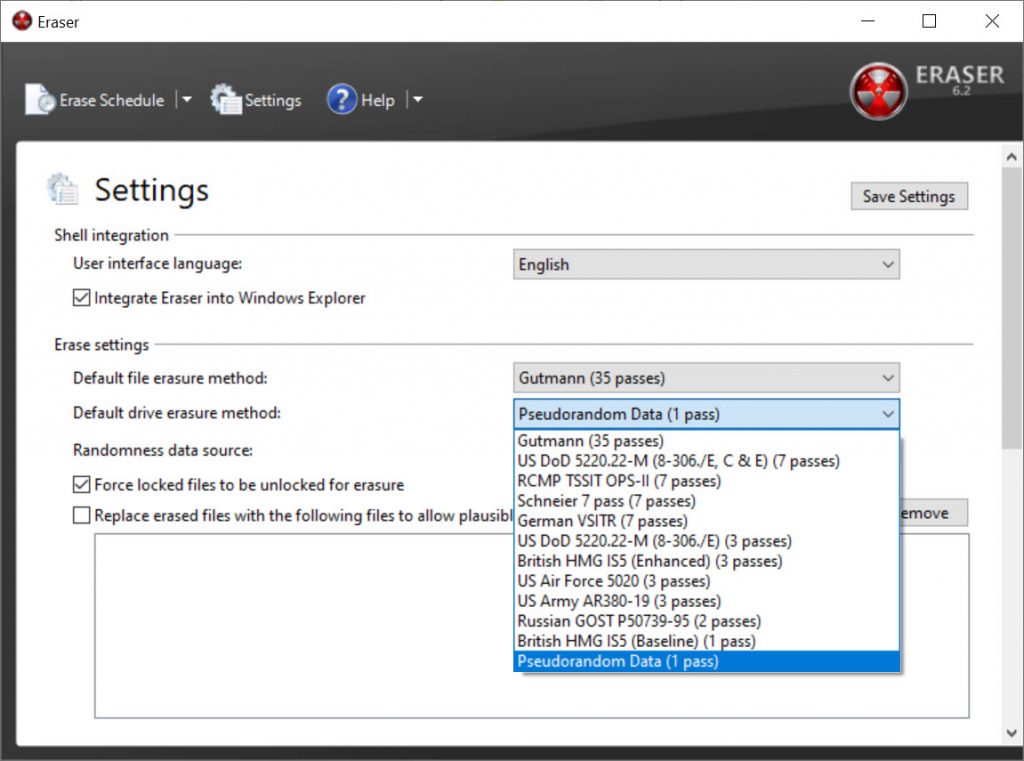1024x761 pixels.
Task: Click the vertical scrollbar down arrow
Action: pyautogui.click(x=1012, y=735)
